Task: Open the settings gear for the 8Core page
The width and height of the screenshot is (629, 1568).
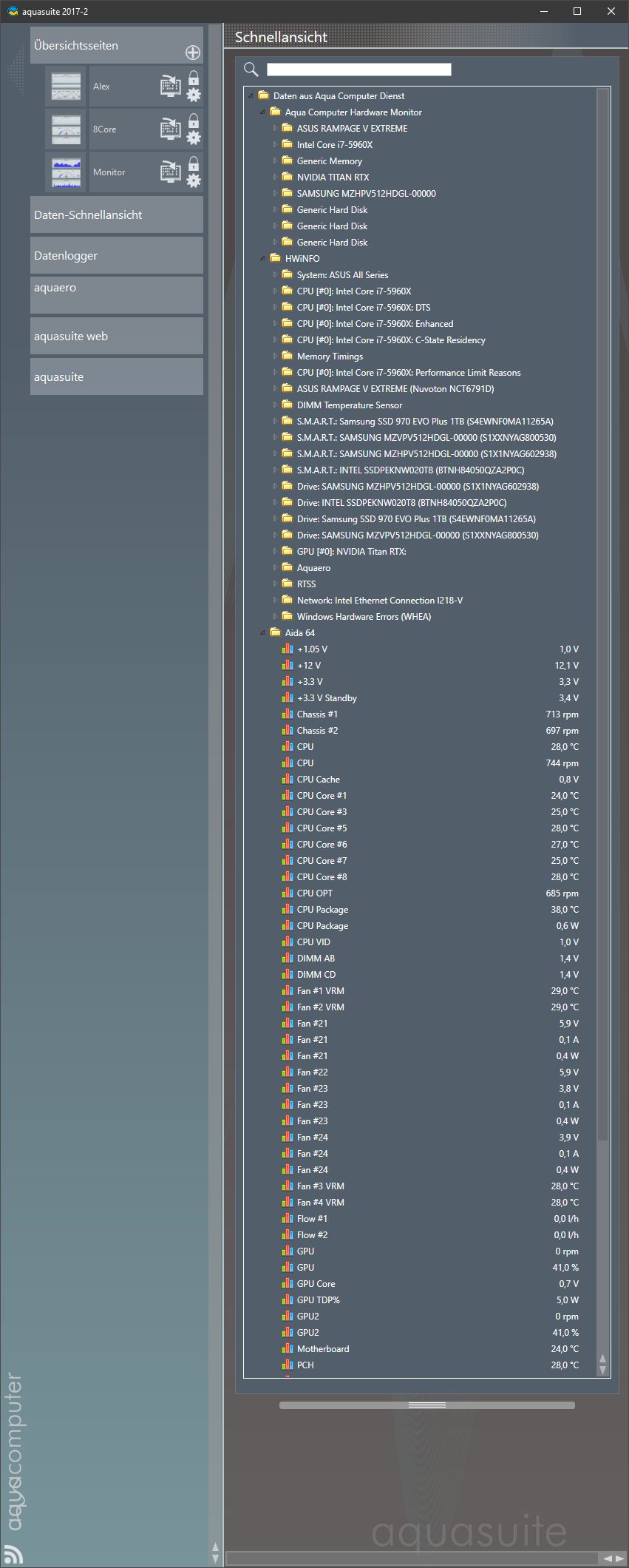Action: [x=194, y=138]
